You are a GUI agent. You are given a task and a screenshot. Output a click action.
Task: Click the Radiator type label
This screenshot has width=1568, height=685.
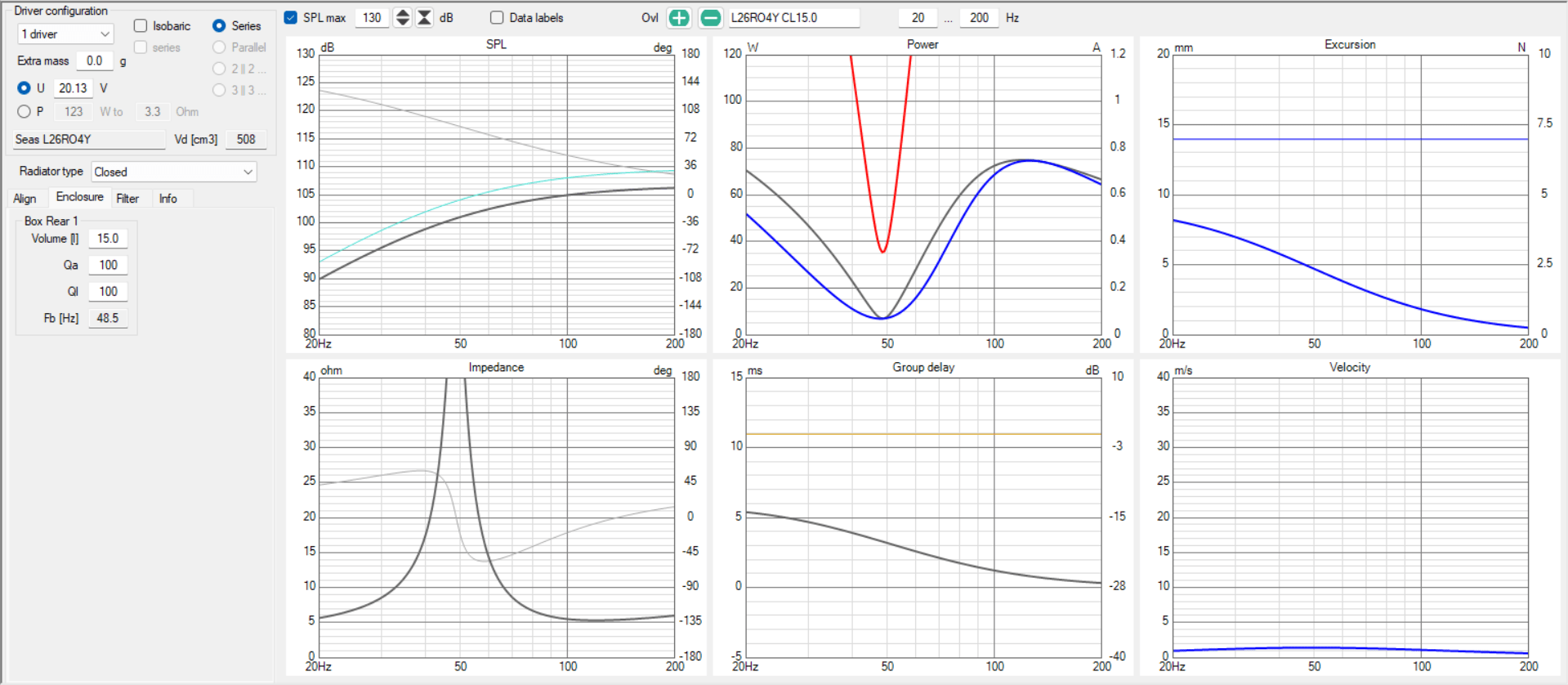pyautogui.click(x=51, y=171)
